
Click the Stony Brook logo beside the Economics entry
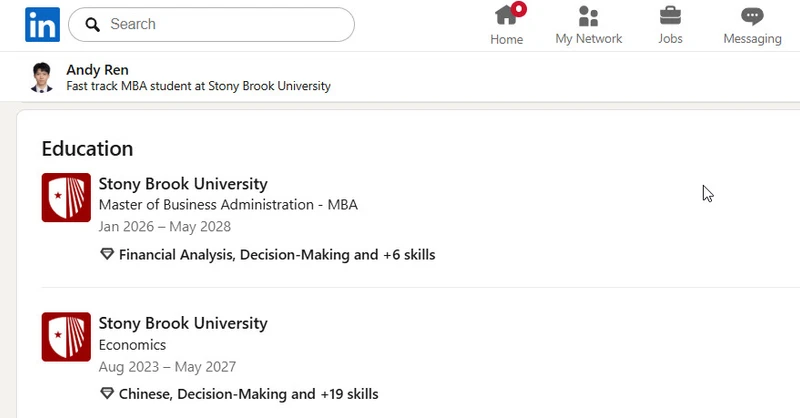pos(66,337)
